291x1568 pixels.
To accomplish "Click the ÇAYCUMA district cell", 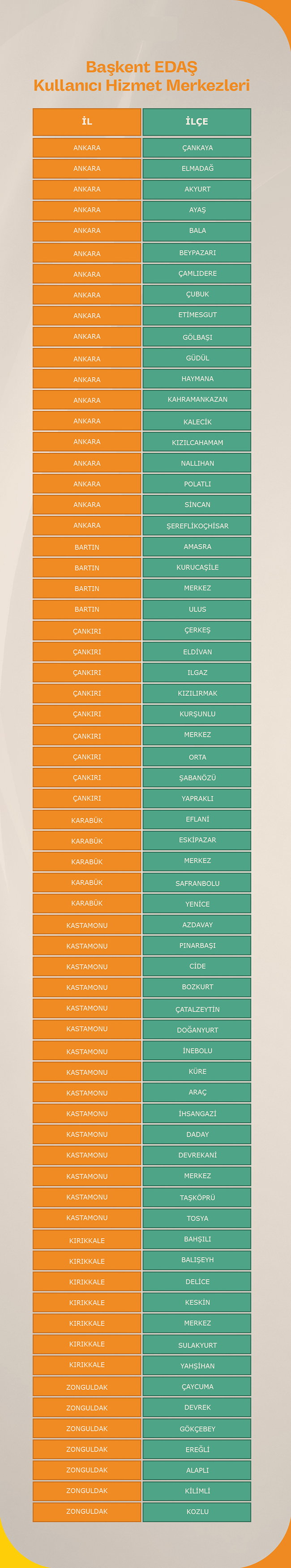I will [197, 1386].
